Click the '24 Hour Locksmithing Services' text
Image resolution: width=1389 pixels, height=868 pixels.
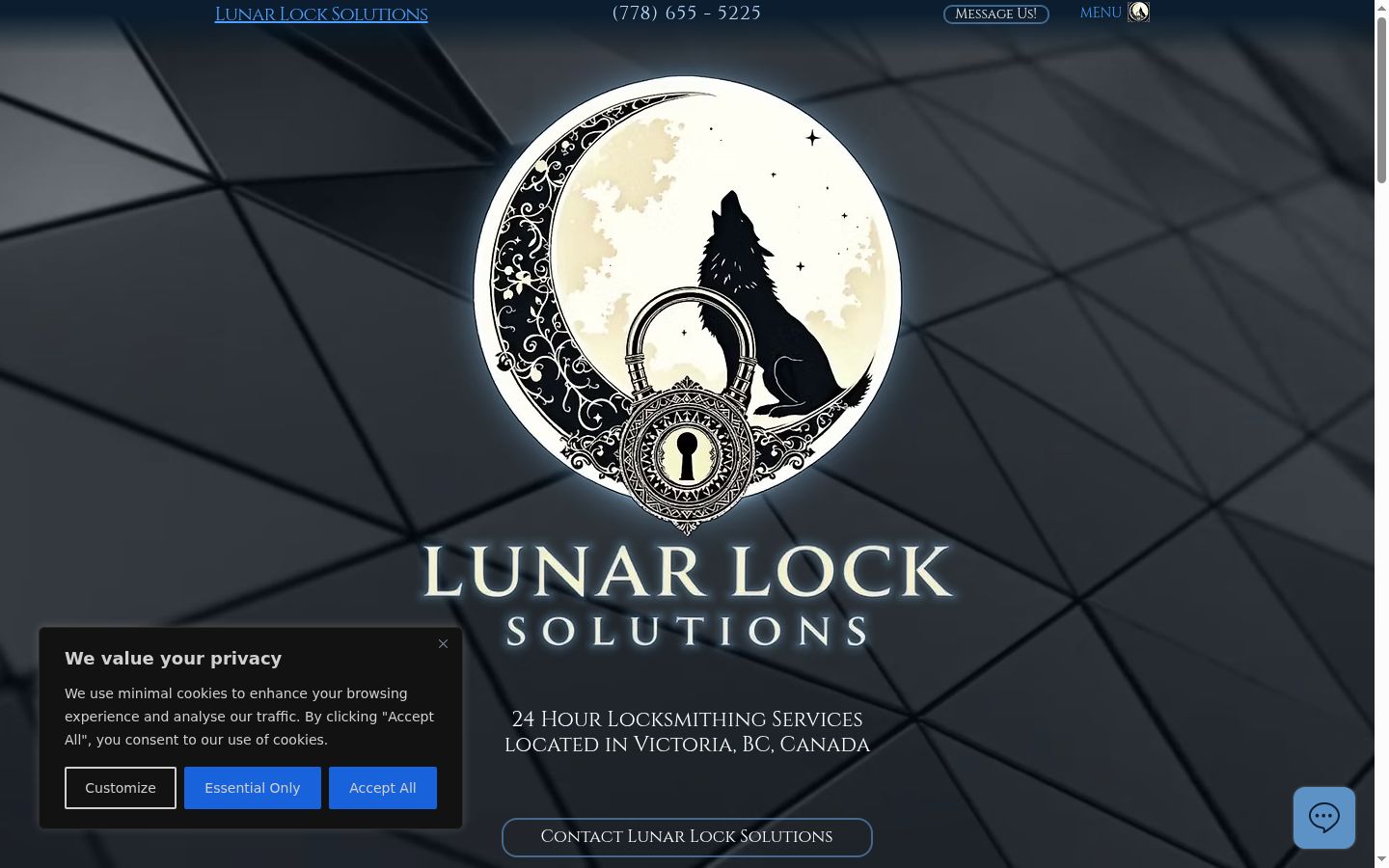click(x=687, y=719)
